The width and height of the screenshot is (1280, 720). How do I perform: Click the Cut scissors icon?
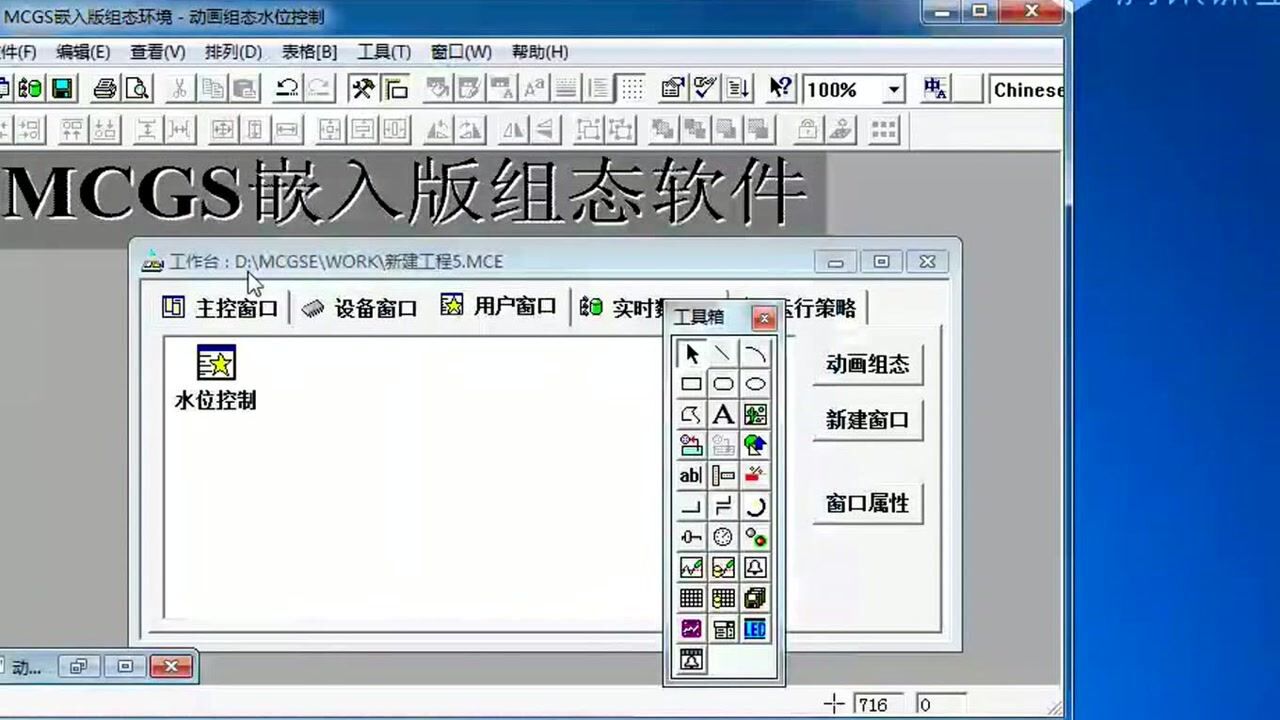179,89
